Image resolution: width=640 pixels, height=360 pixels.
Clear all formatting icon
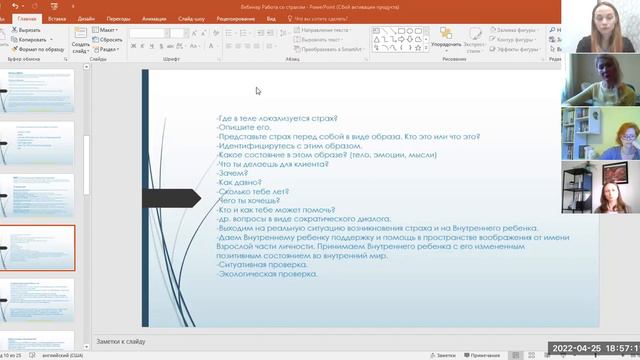(x=216, y=33)
